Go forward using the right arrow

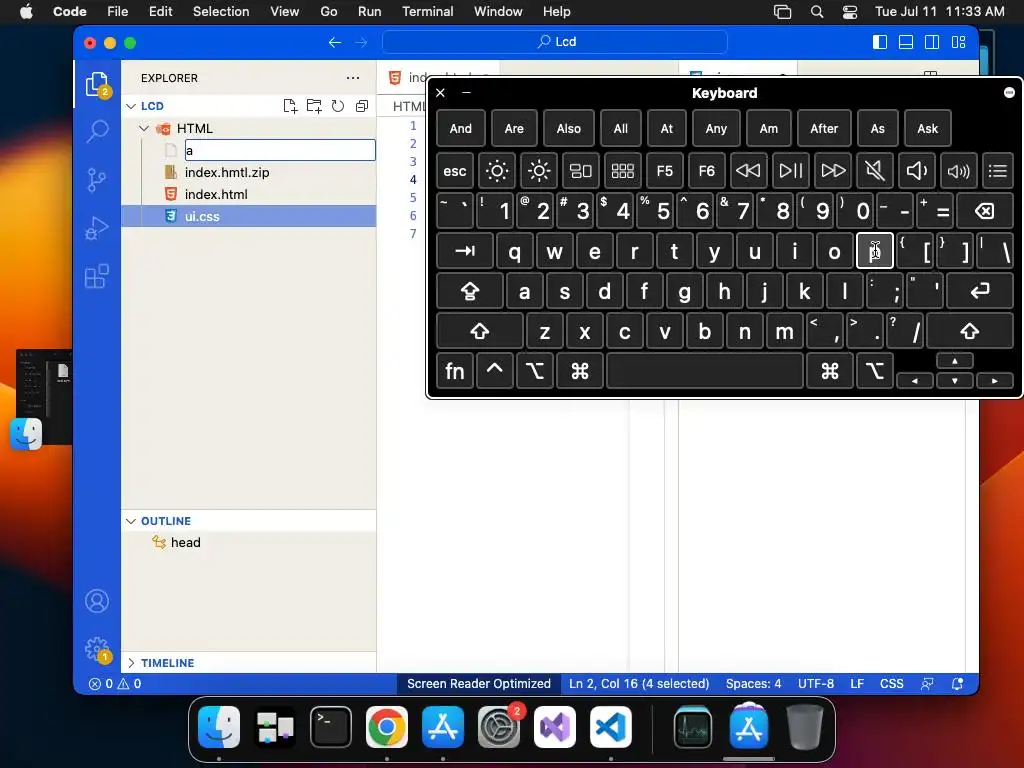click(361, 42)
